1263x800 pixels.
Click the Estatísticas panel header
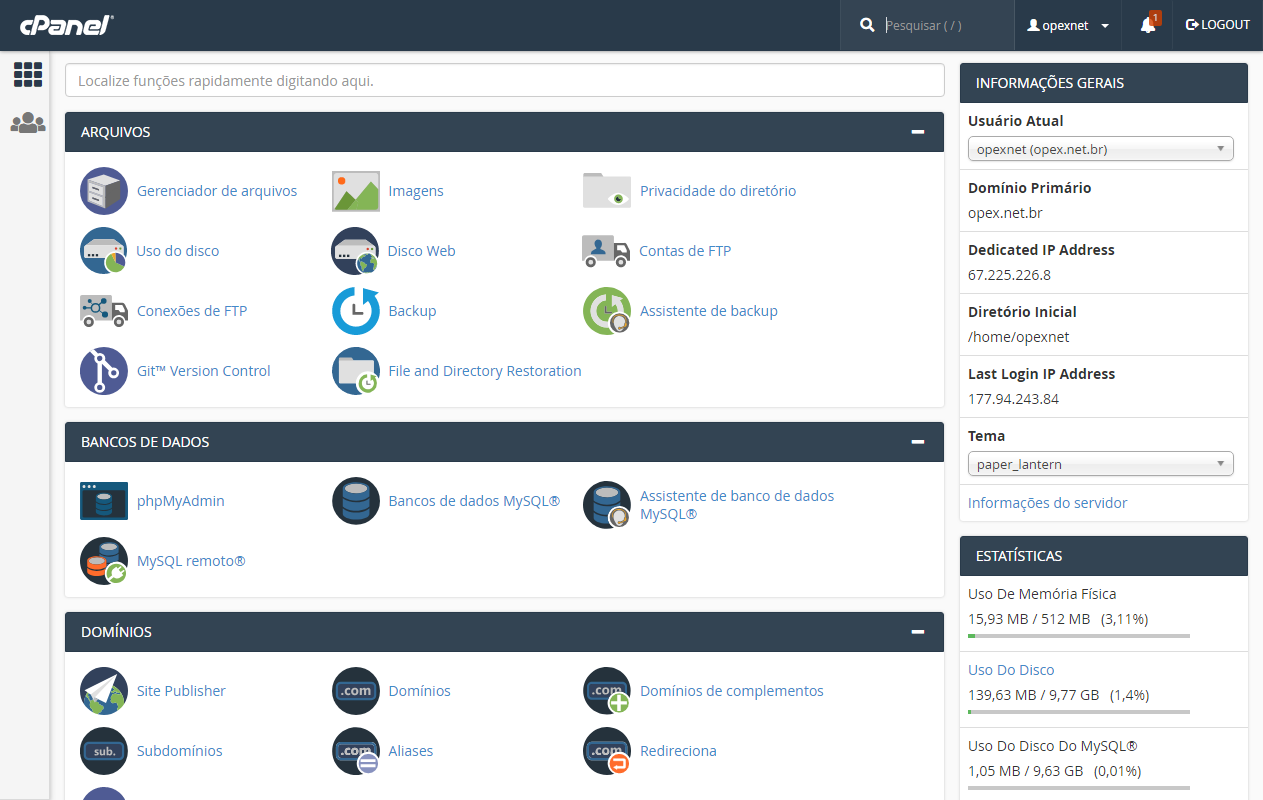click(1104, 556)
